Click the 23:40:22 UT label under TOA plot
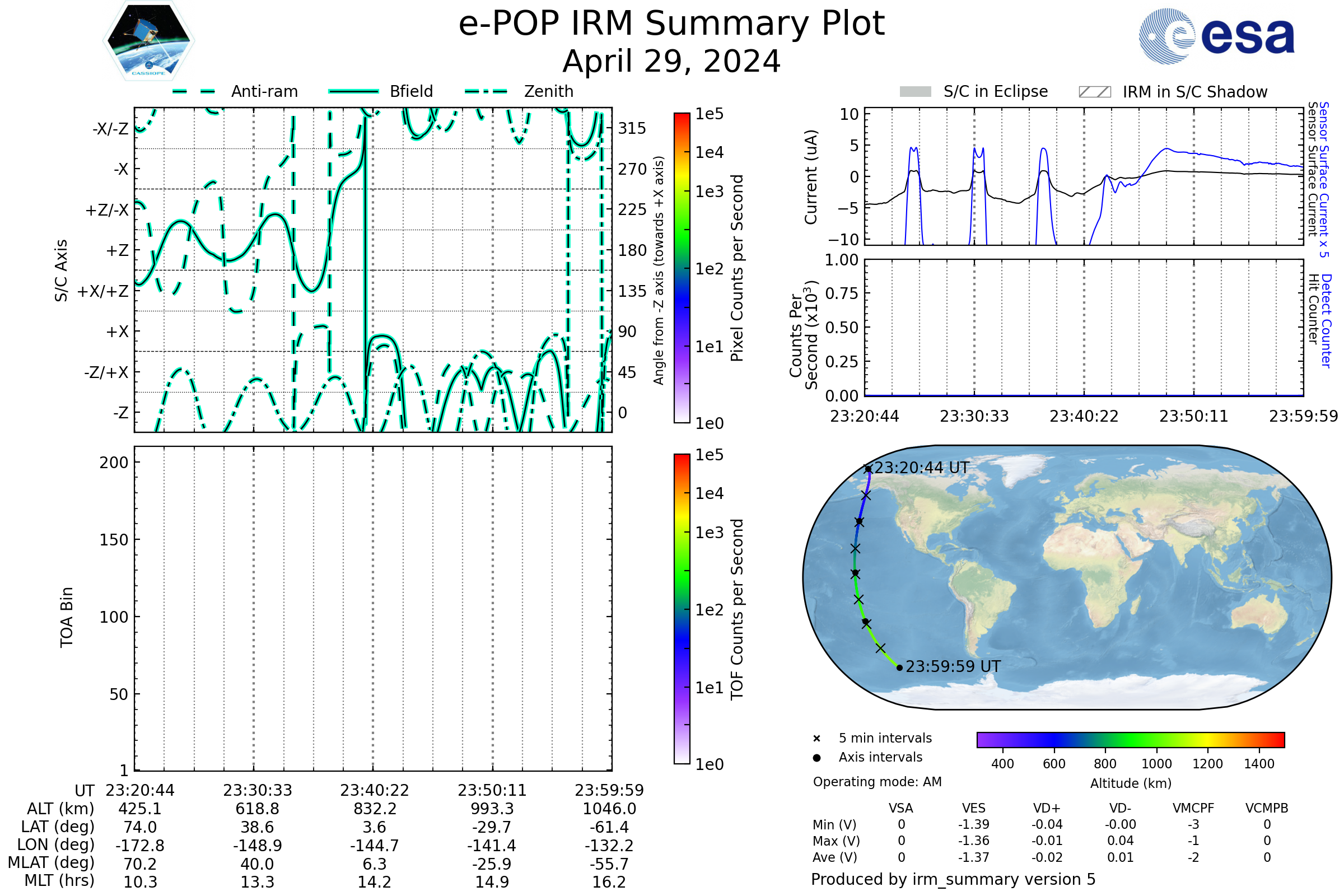 coord(374,790)
